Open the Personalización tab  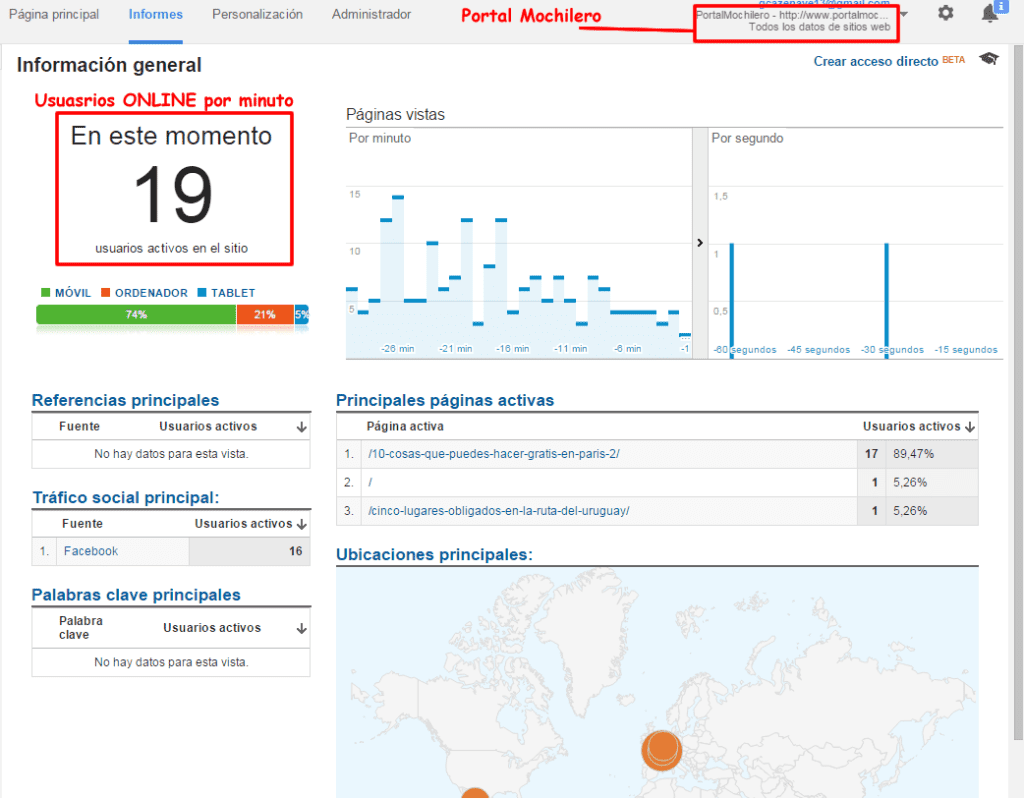(x=257, y=15)
